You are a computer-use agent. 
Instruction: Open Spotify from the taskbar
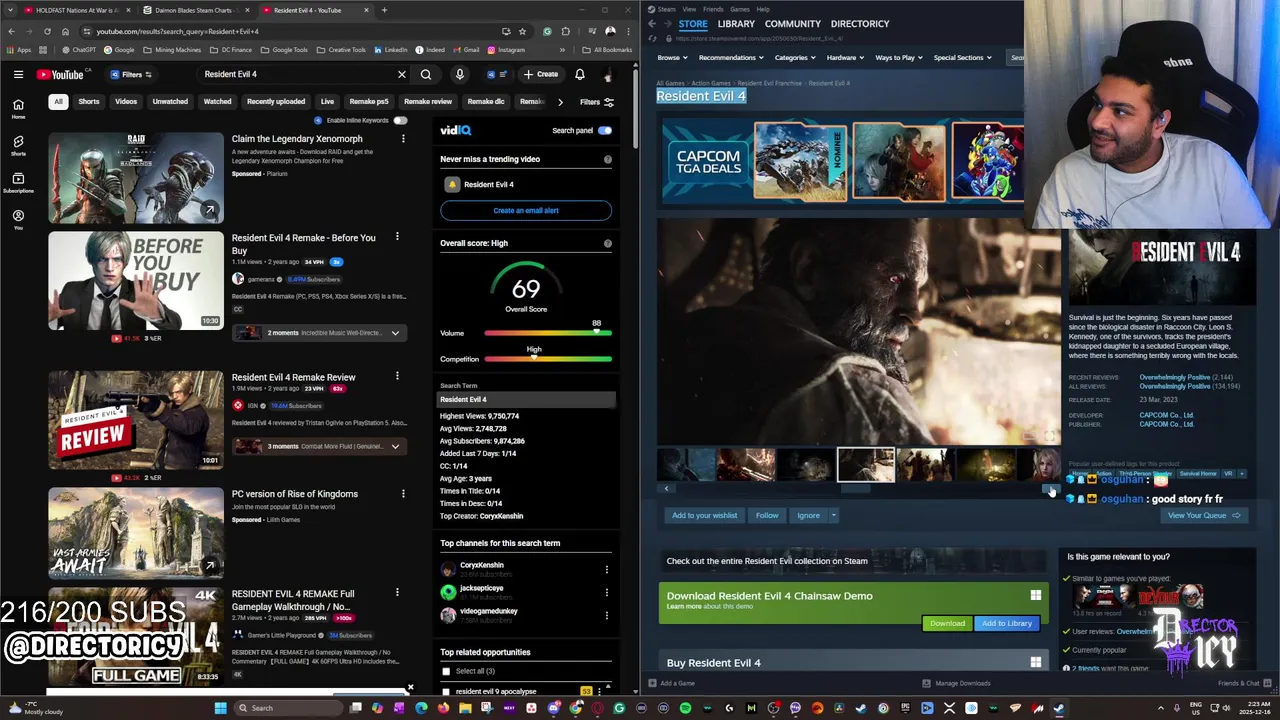(x=685, y=708)
